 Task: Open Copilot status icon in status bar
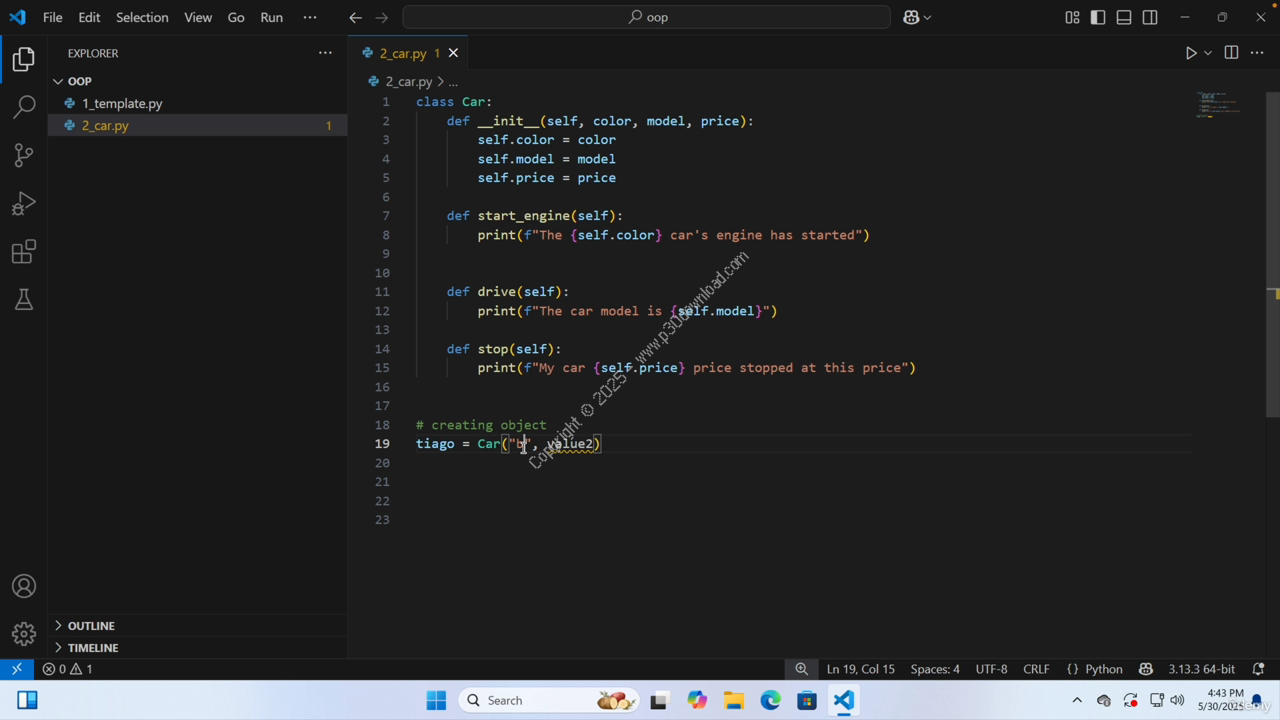(x=1146, y=669)
